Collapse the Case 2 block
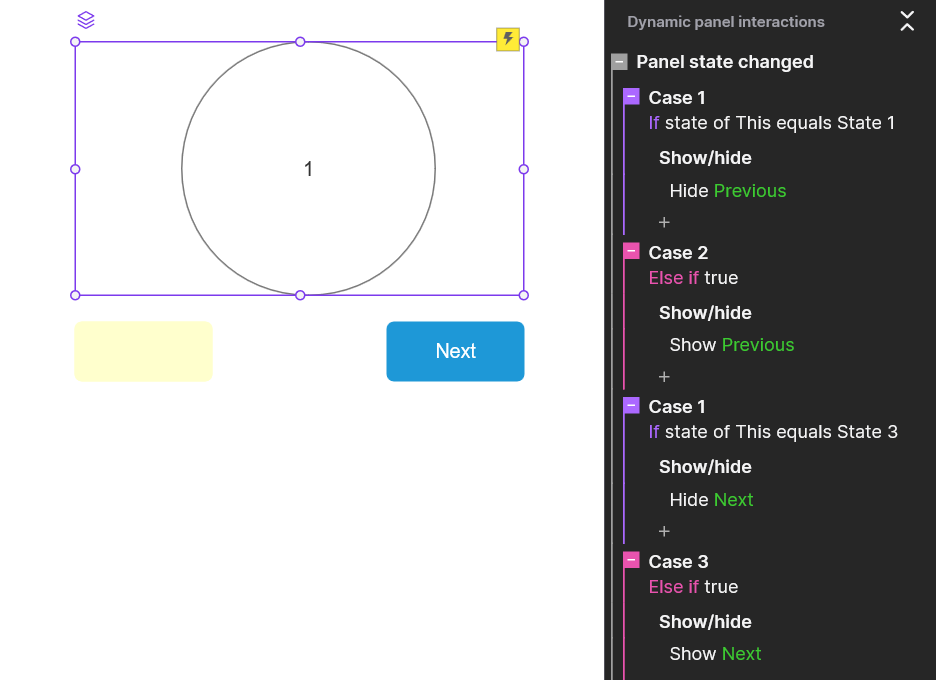 pyautogui.click(x=631, y=251)
